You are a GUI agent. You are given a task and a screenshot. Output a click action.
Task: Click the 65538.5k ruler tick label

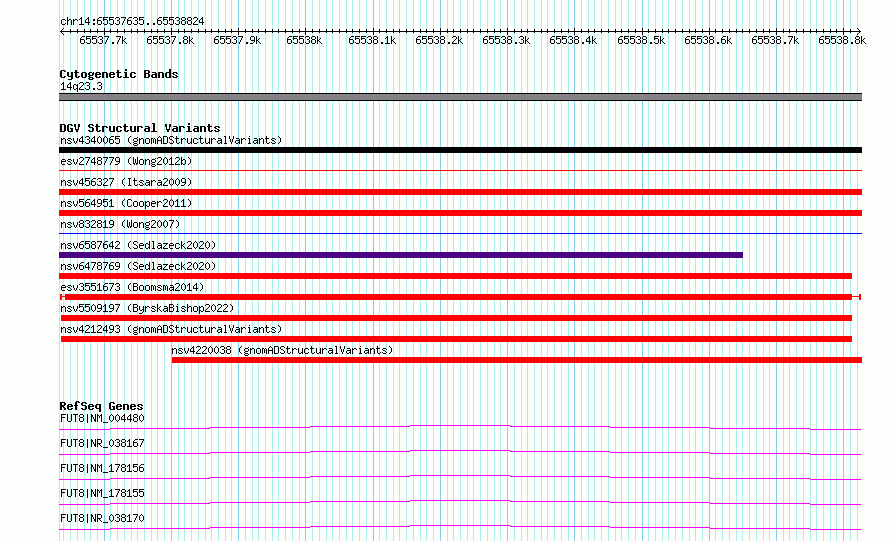(641, 41)
